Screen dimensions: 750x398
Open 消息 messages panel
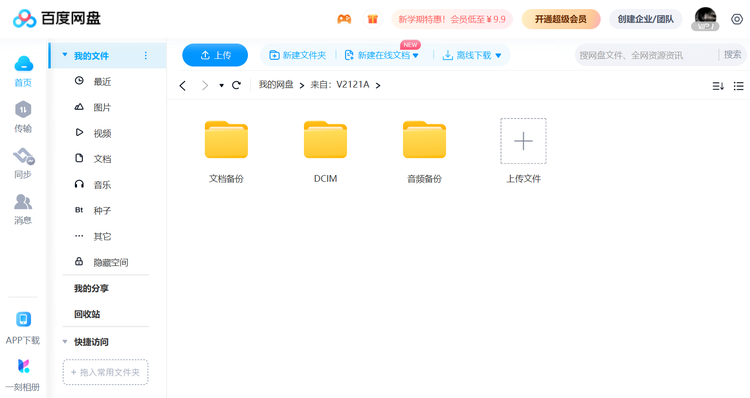coord(23,209)
